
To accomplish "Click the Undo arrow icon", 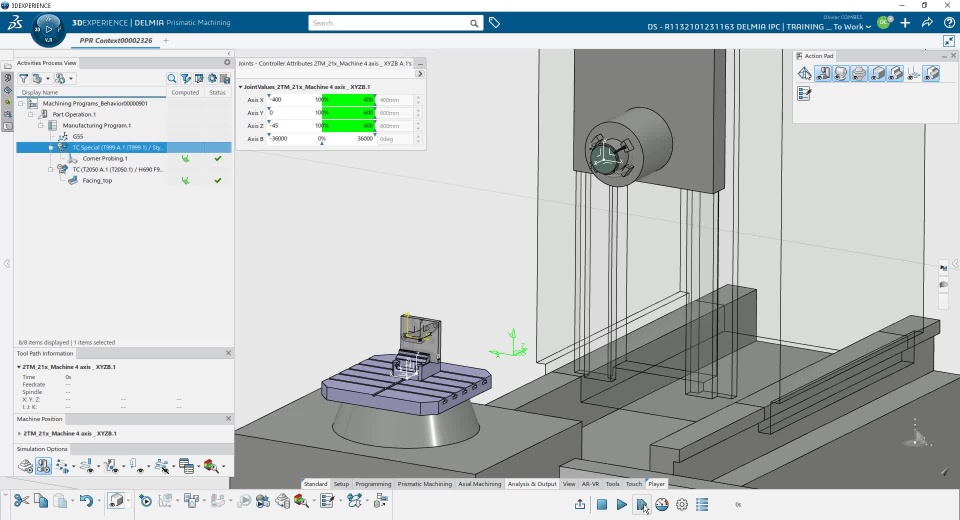I will tap(86, 501).
